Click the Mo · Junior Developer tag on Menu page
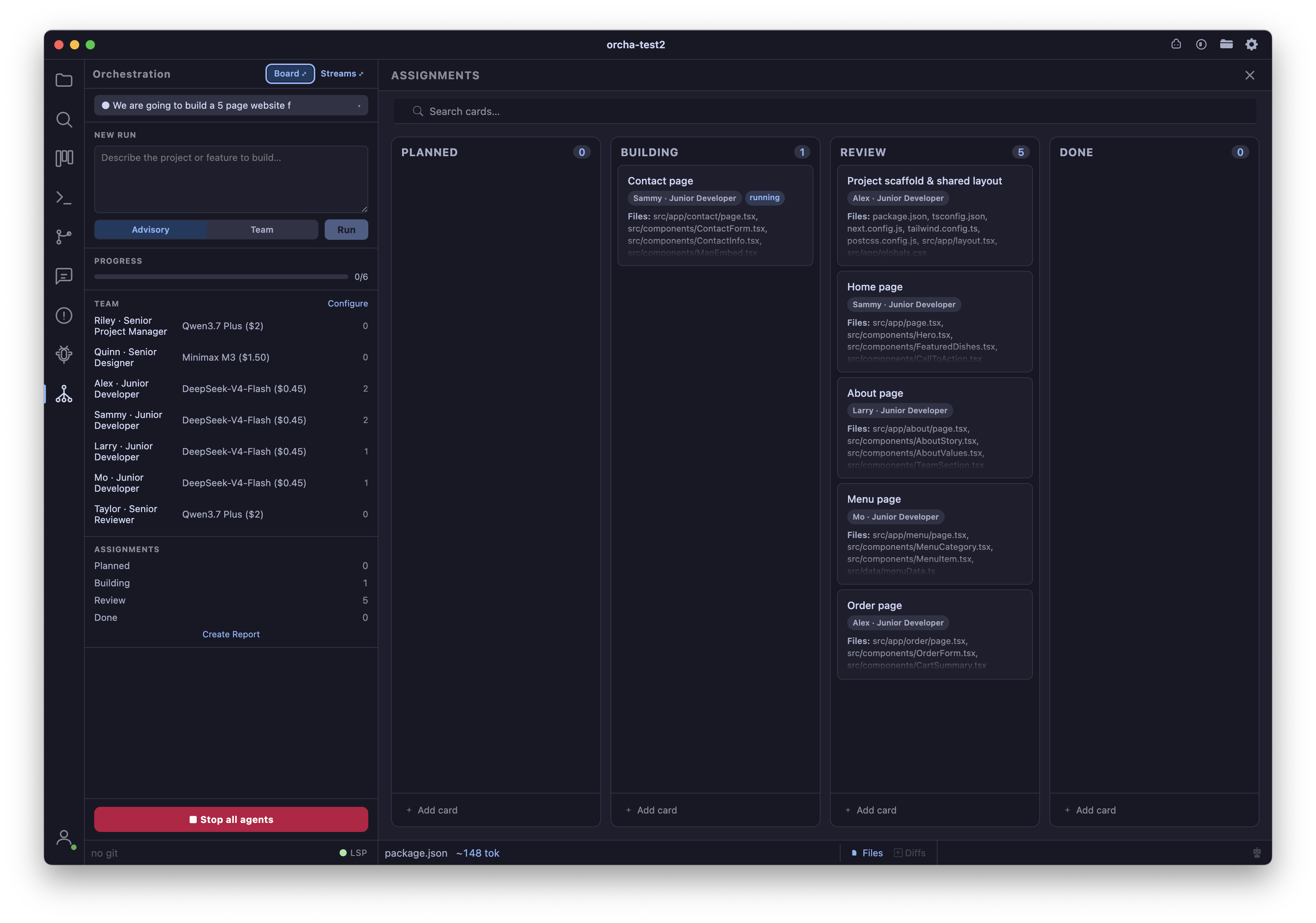Screen dimensions: 1316x923 click(895, 517)
